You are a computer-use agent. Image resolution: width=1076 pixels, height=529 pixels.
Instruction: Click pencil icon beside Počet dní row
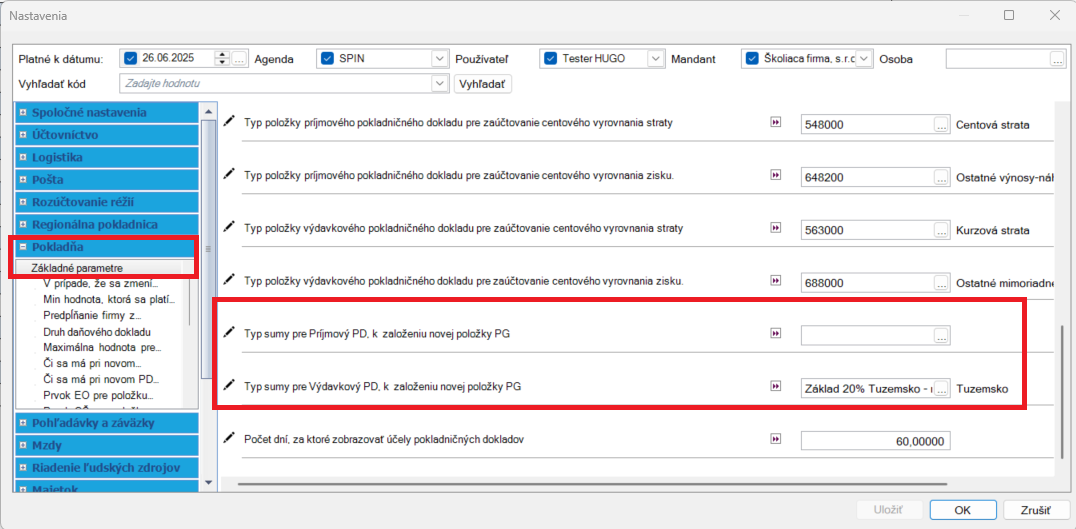[x=229, y=437]
